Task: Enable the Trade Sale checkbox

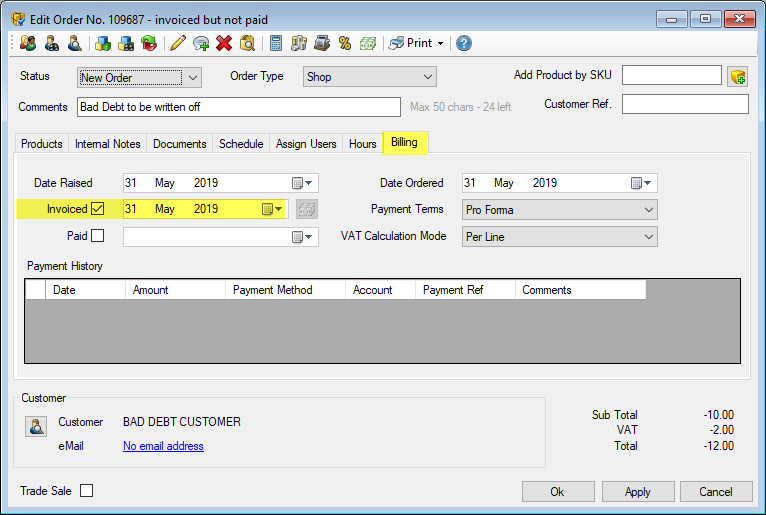Action: click(86, 491)
